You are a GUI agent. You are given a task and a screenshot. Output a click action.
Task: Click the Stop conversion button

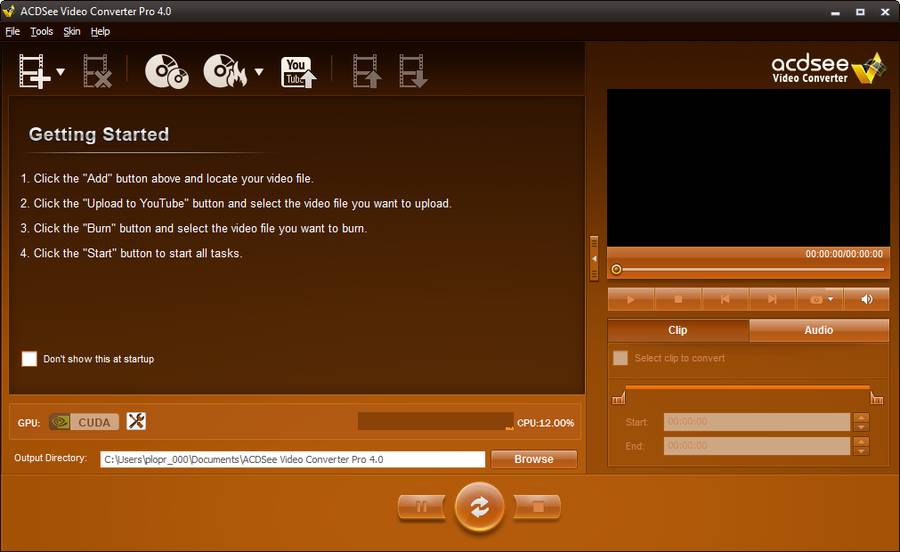tap(538, 507)
